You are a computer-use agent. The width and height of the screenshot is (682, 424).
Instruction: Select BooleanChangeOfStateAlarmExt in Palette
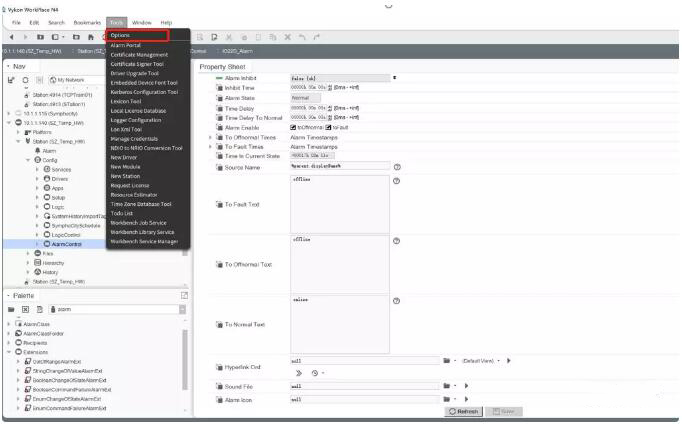pos(69,380)
